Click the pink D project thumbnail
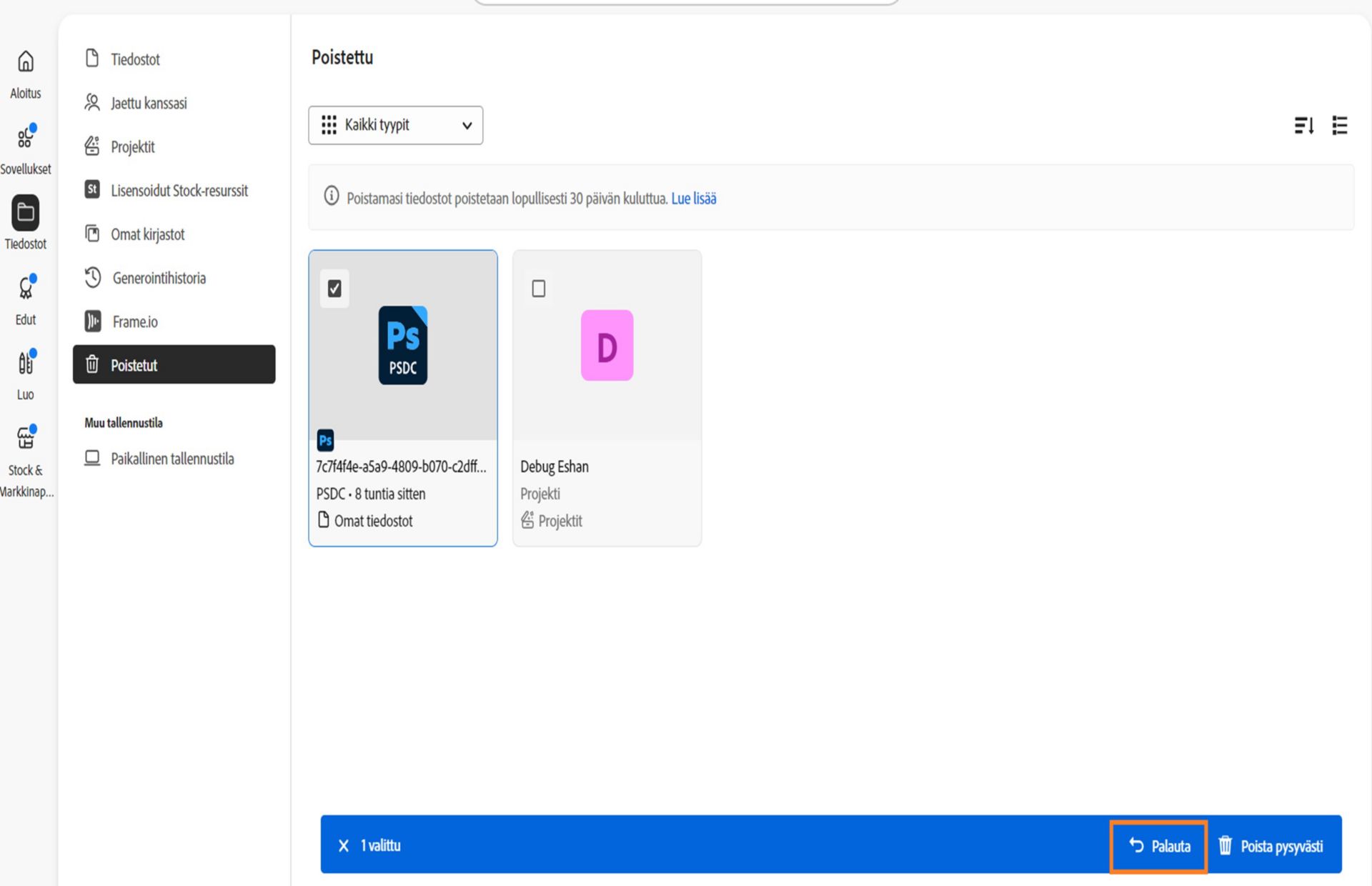This screenshot has width=1372, height=886. [607, 345]
